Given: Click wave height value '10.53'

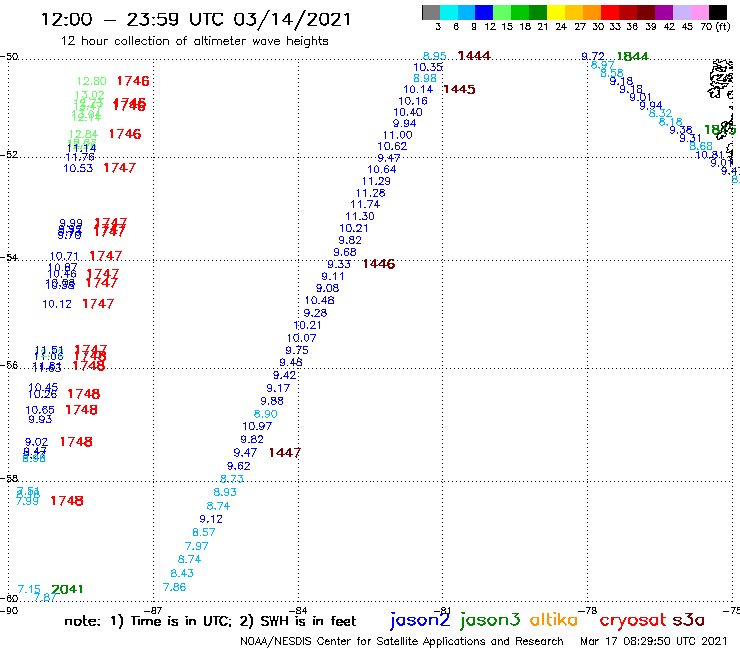Looking at the screenshot, I should [78, 168].
